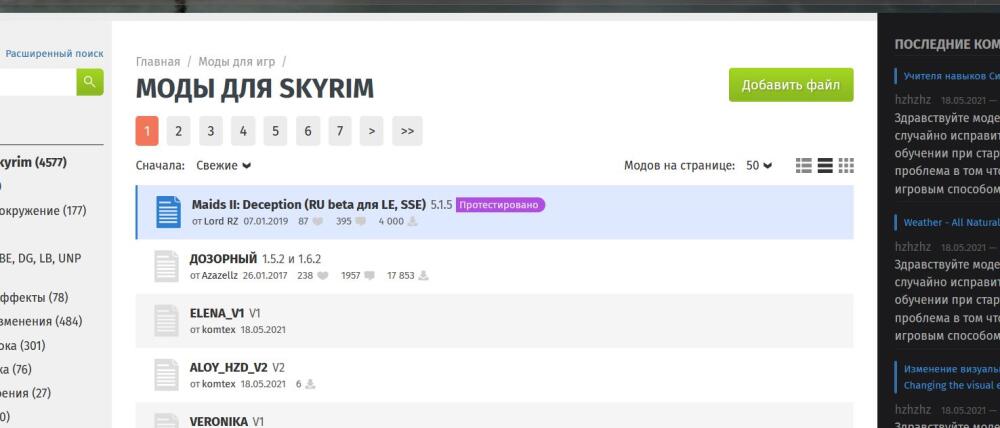This screenshot has width=1000, height=428.
Task: Go to page 7 of mods
Action: pyautogui.click(x=340, y=131)
